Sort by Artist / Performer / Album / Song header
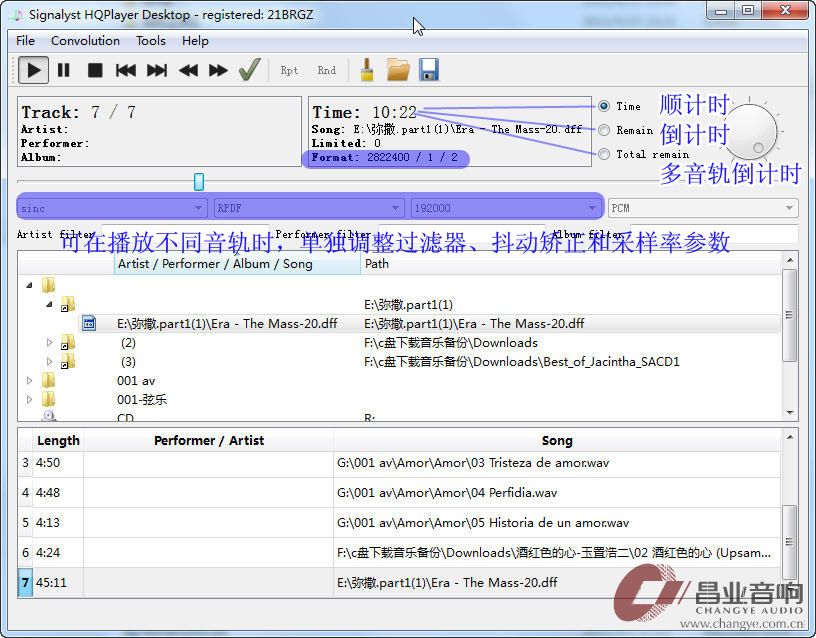 pos(237,264)
